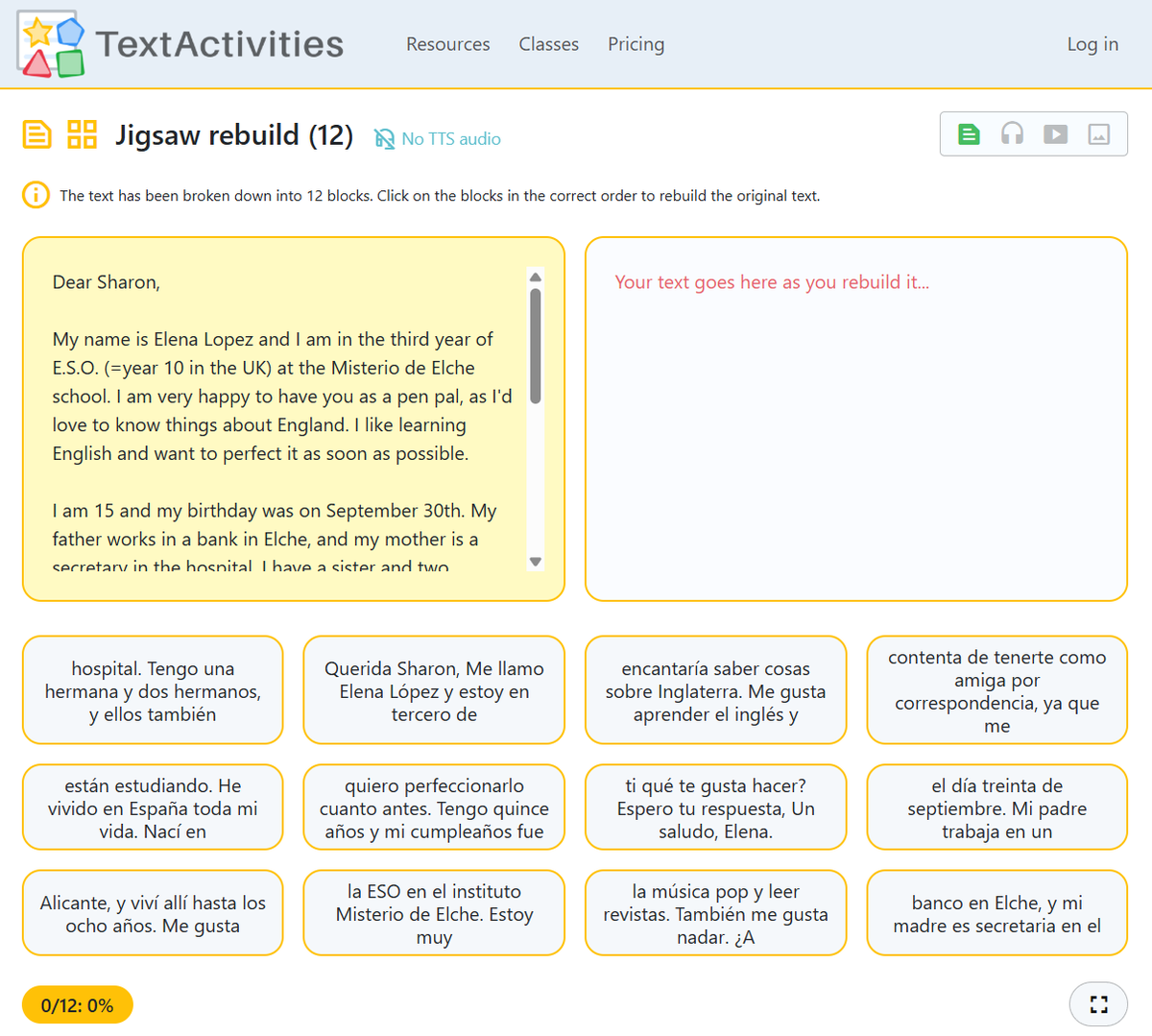Select the block "están estudiando. He vivido"
The width and height of the screenshot is (1152, 1036).
153,807
